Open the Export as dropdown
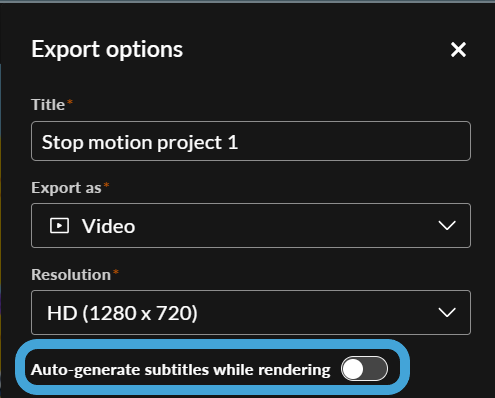The image size is (495, 398). 251,226
